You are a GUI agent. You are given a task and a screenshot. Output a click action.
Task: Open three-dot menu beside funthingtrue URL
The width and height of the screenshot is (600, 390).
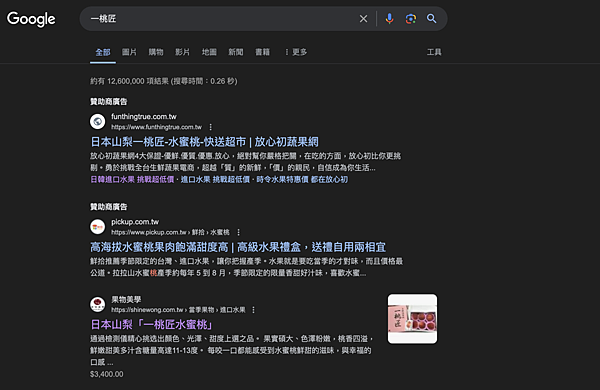point(210,127)
